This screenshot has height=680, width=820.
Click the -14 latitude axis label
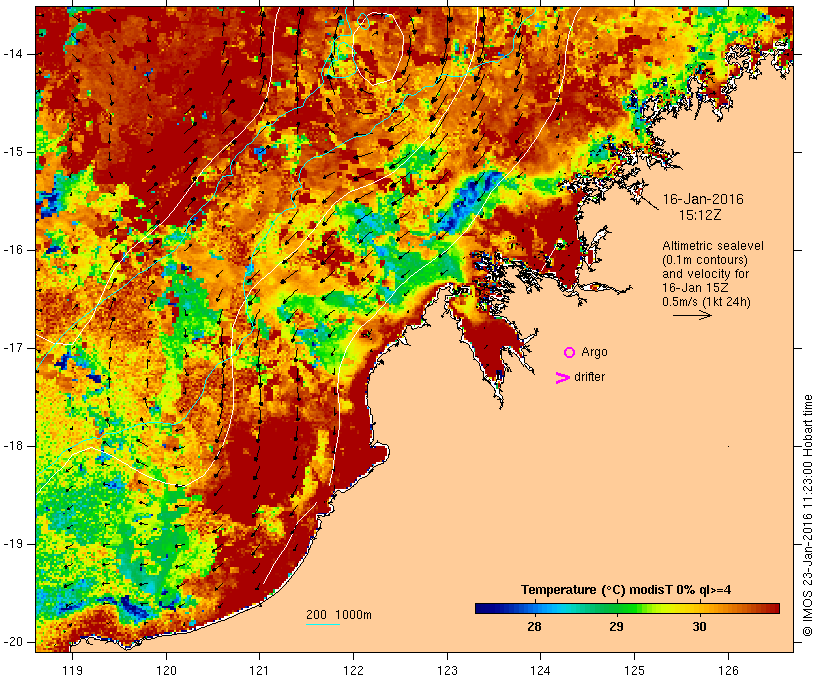coord(13,54)
